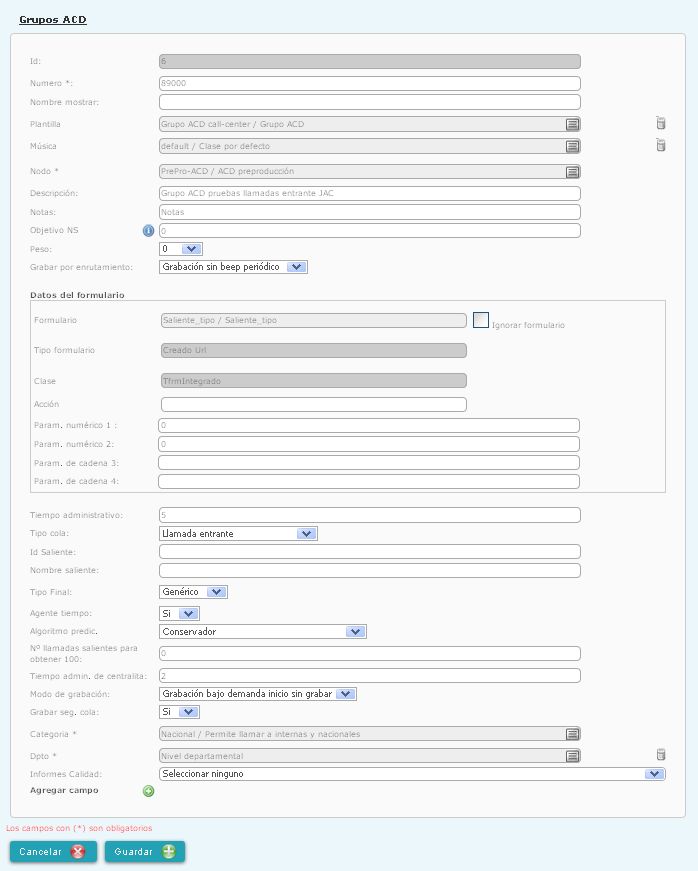Click the Guardar button

pyautogui.click(x=145, y=852)
